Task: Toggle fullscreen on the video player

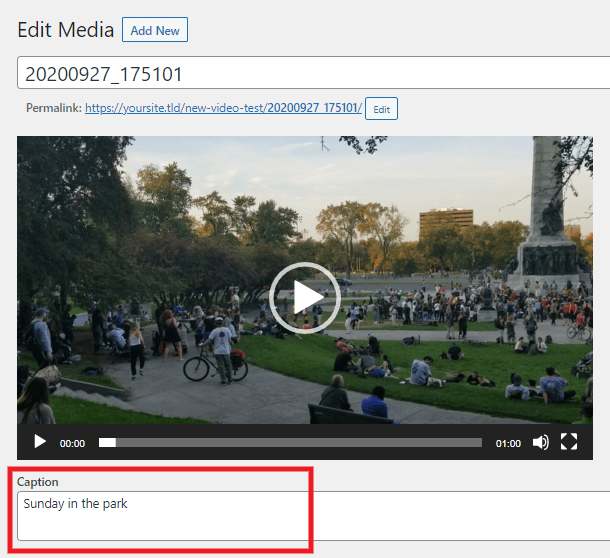Action: coord(569,442)
